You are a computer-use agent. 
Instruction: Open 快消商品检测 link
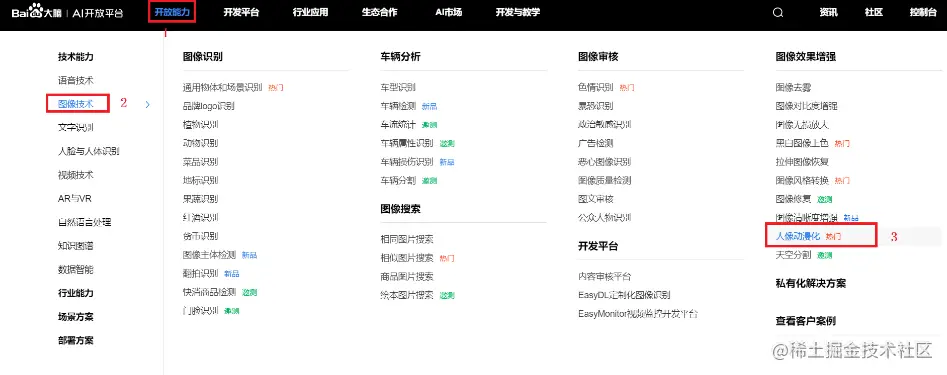209,292
